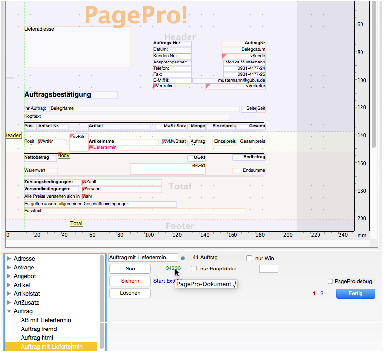
Task: Select the Auftrag html list entry
Action: (37, 337)
